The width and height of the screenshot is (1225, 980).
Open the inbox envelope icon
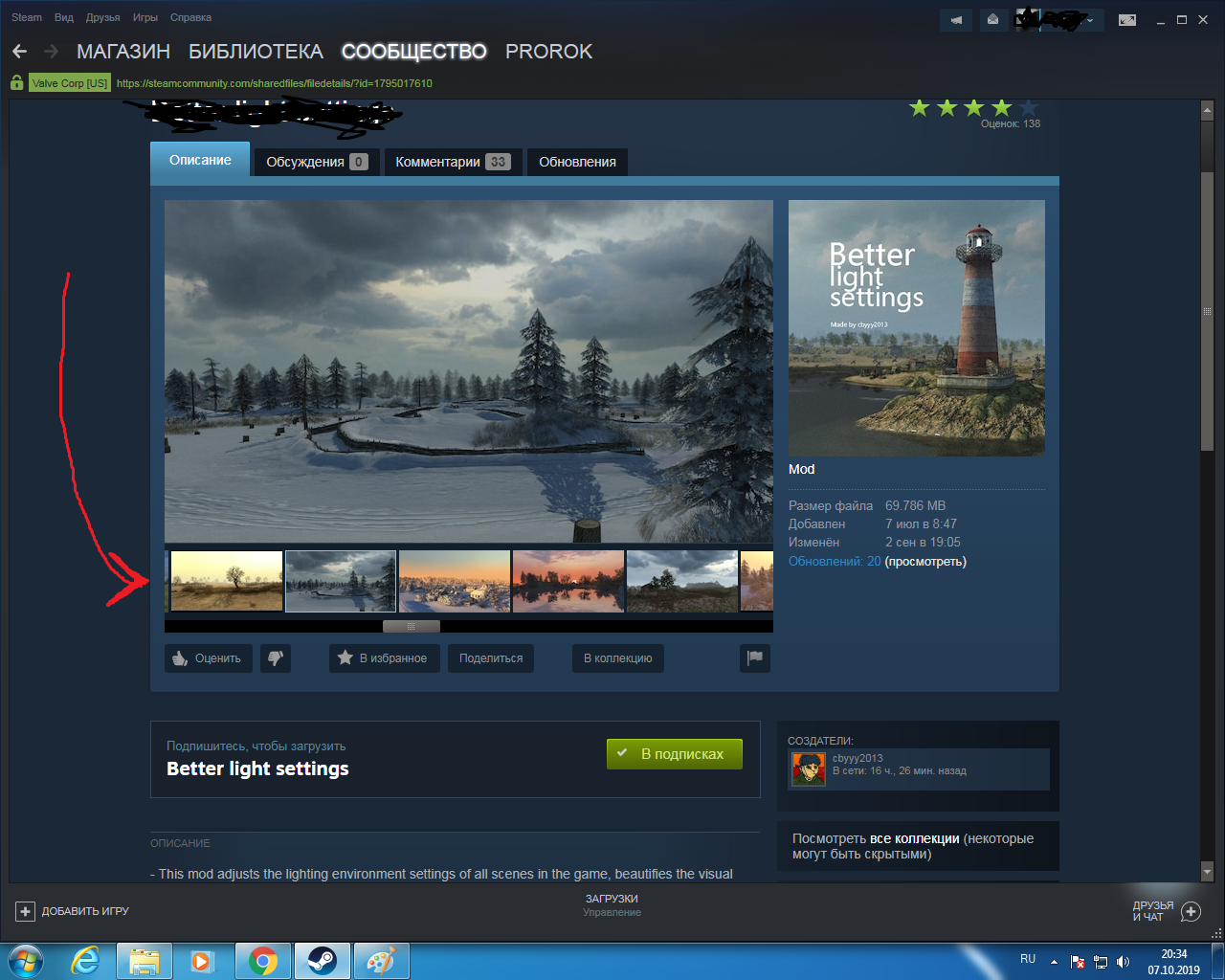(x=993, y=20)
